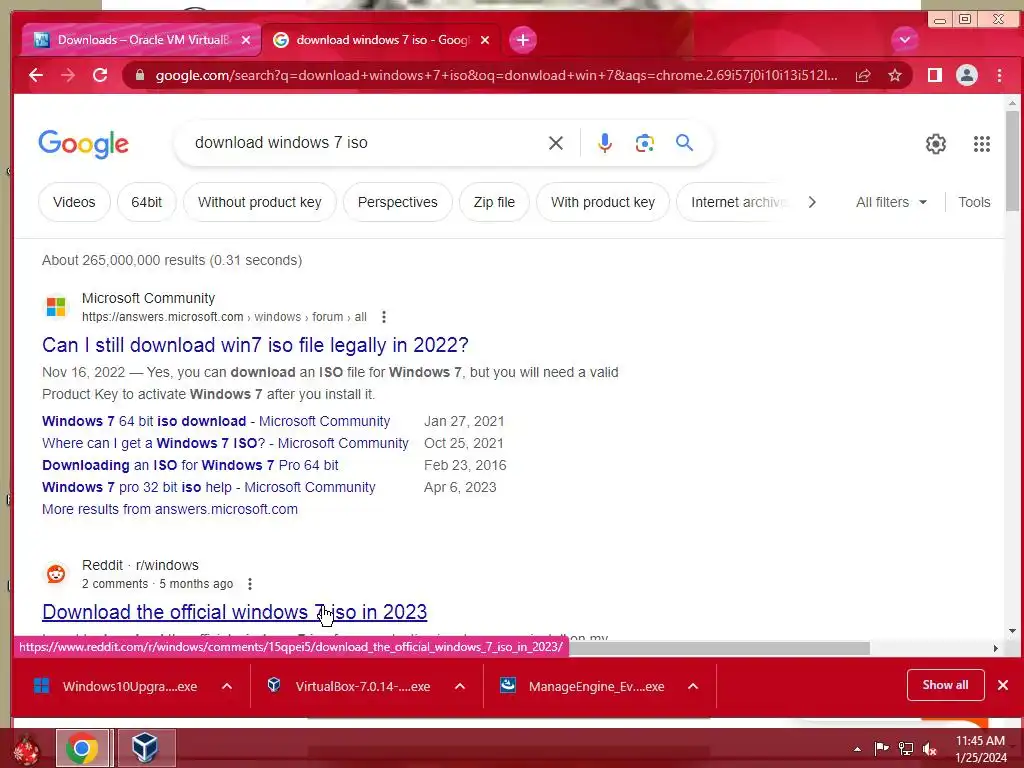Viewport: 1024px width, 768px height.
Task: Click into the Google search field
Action: tap(366, 142)
